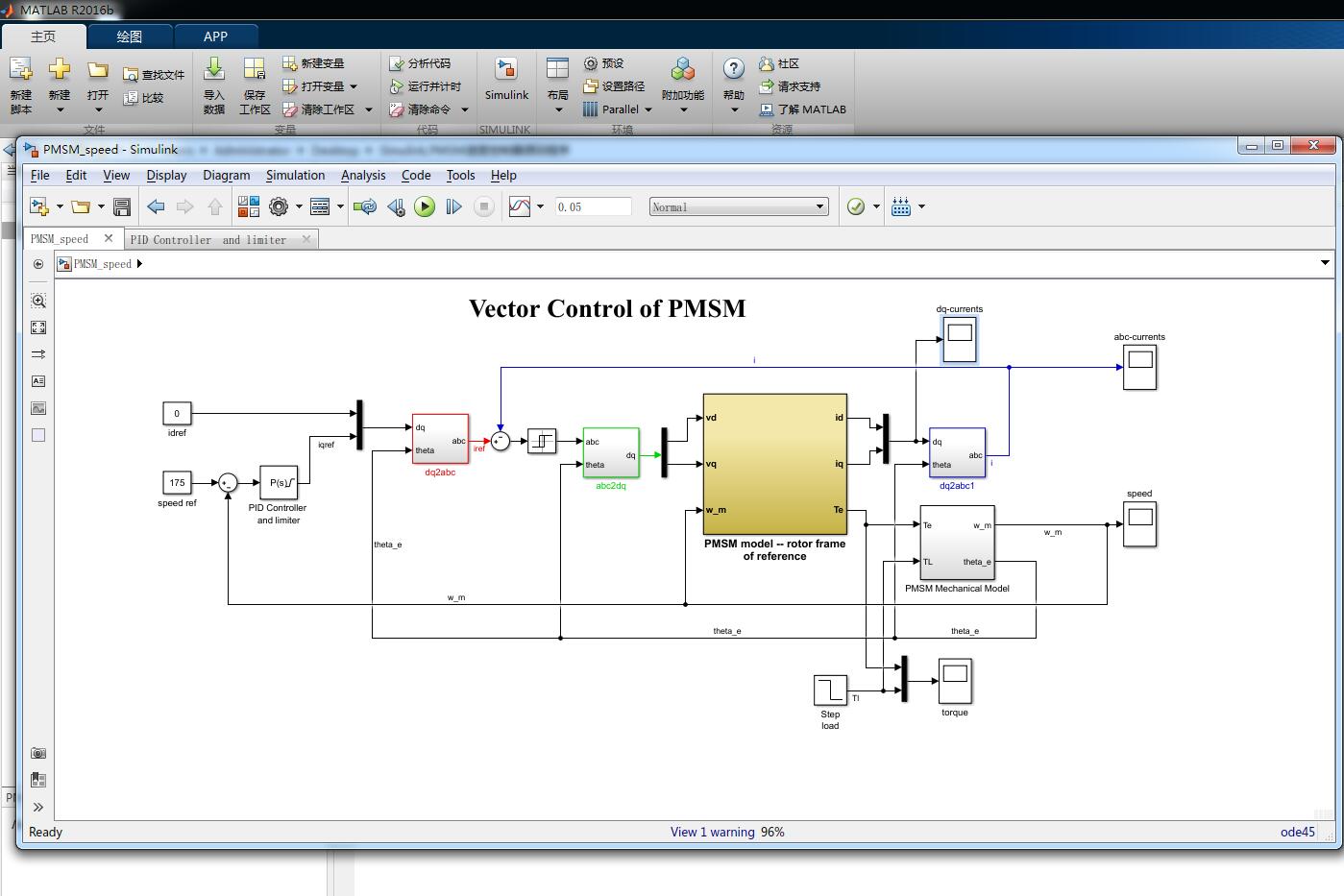Click the Update Diagram icon
This screenshot has width=1344, height=896.
point(365,206)
